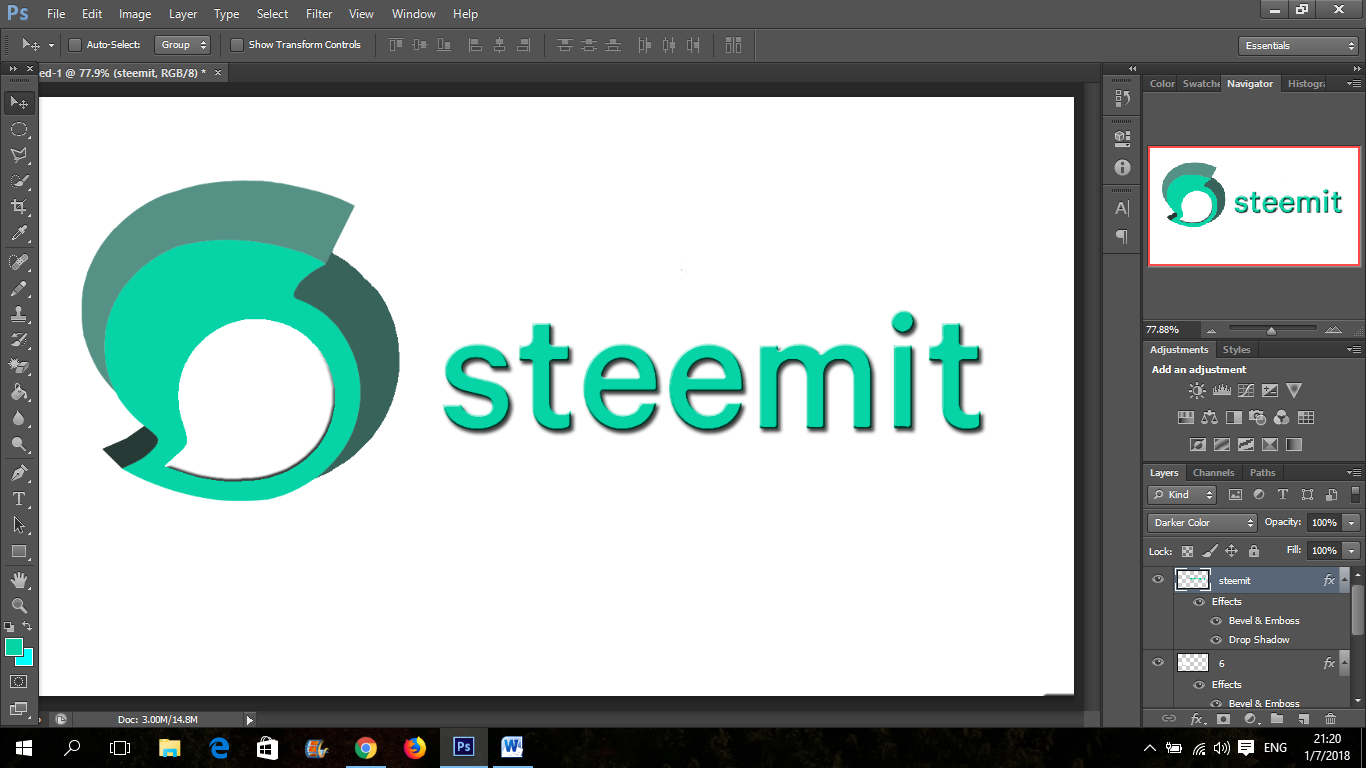Select the Eraser tool
This screenshot has height=768, width=1366.
point(19,366)
